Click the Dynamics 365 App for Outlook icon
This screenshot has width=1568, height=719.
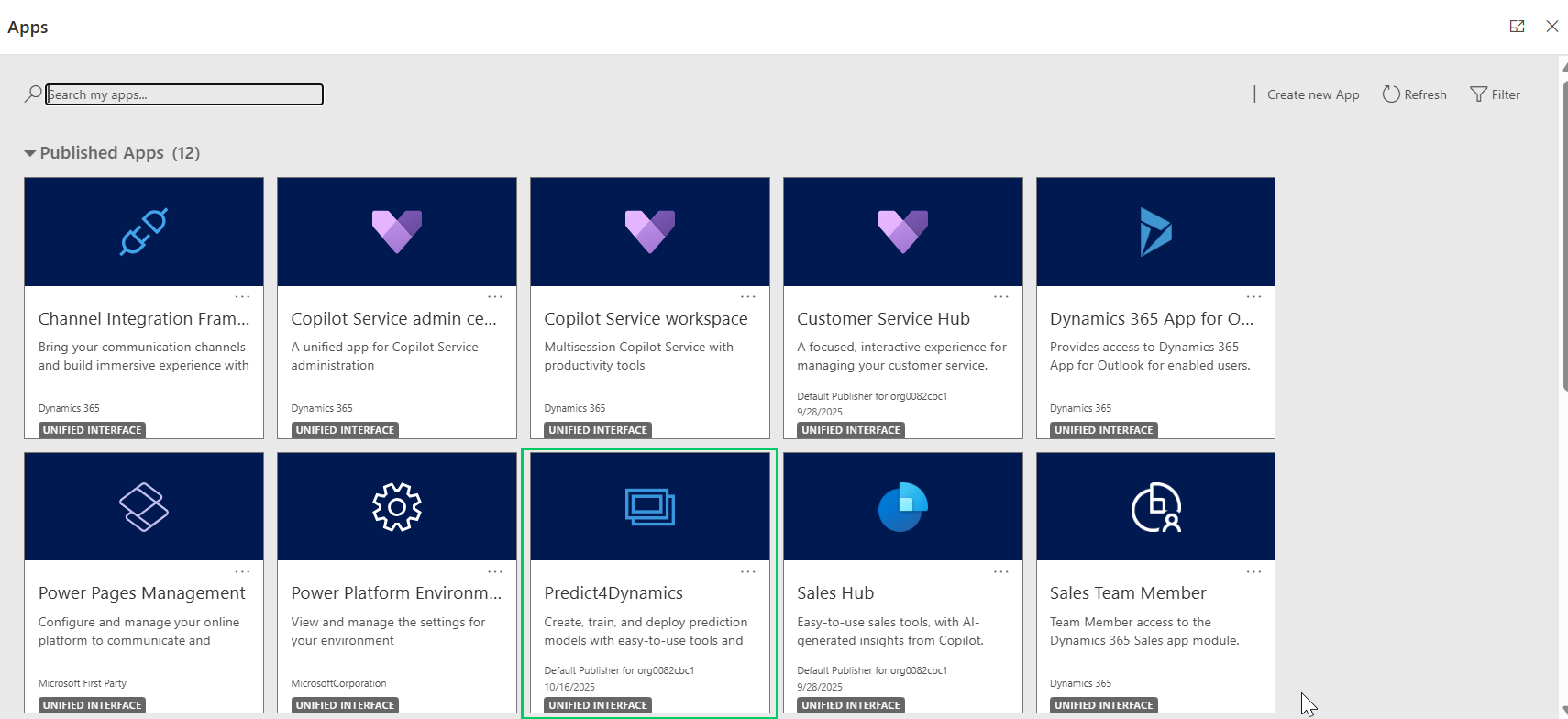pos(1155,232)
